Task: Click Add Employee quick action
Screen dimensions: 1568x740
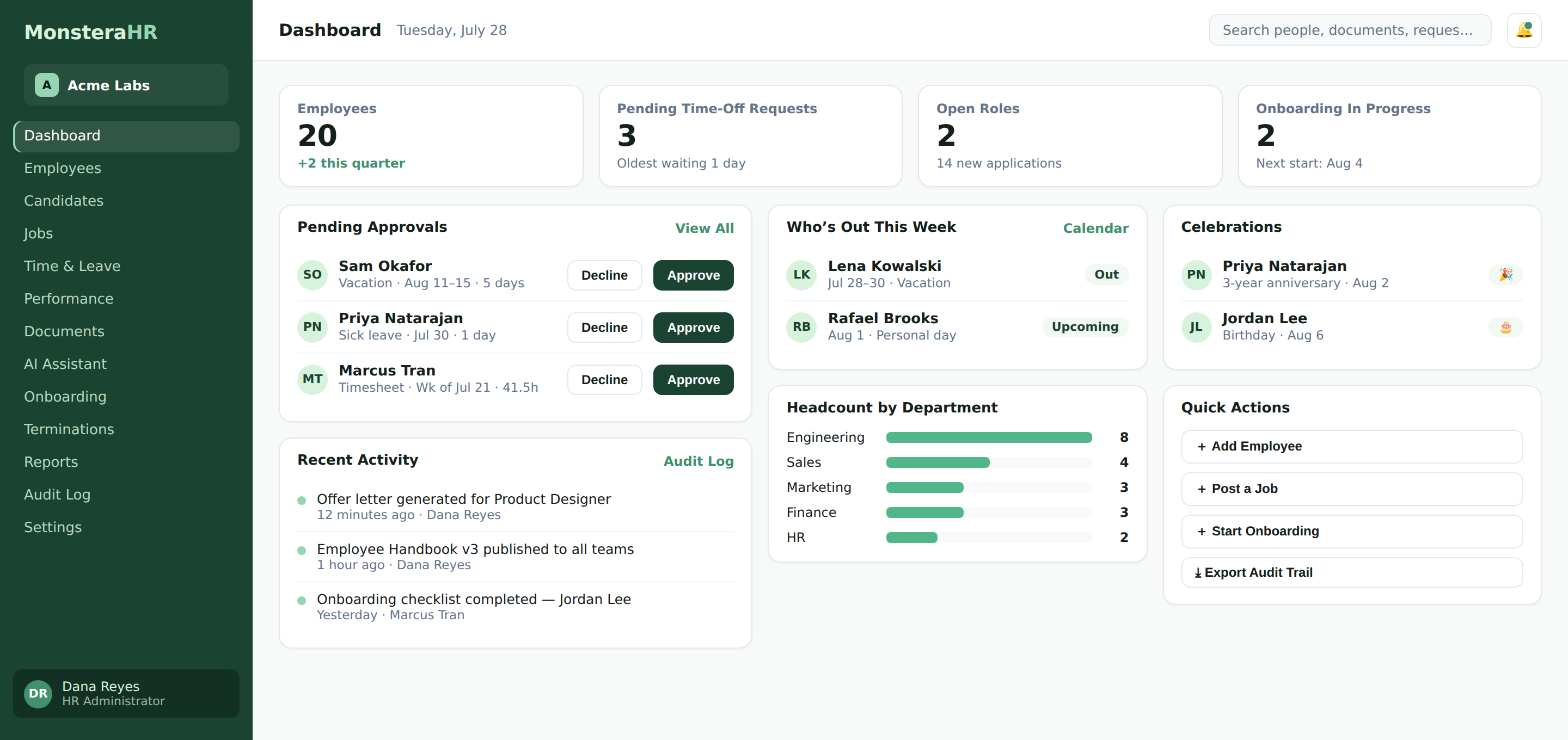Action: point(1351,446)
